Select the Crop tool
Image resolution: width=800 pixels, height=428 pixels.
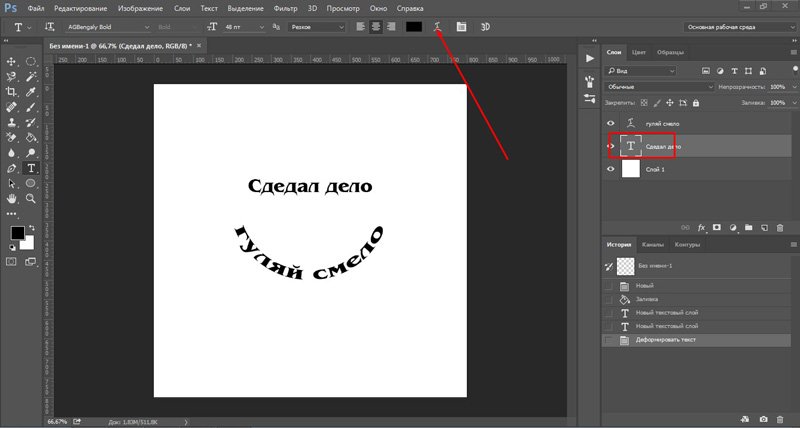click(12, 90)
